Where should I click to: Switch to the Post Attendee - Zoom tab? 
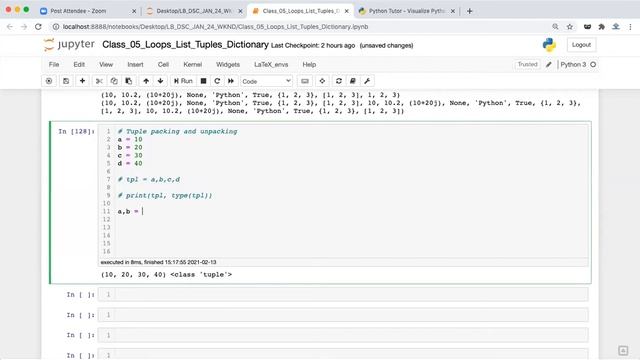click(x=78, y=11)
